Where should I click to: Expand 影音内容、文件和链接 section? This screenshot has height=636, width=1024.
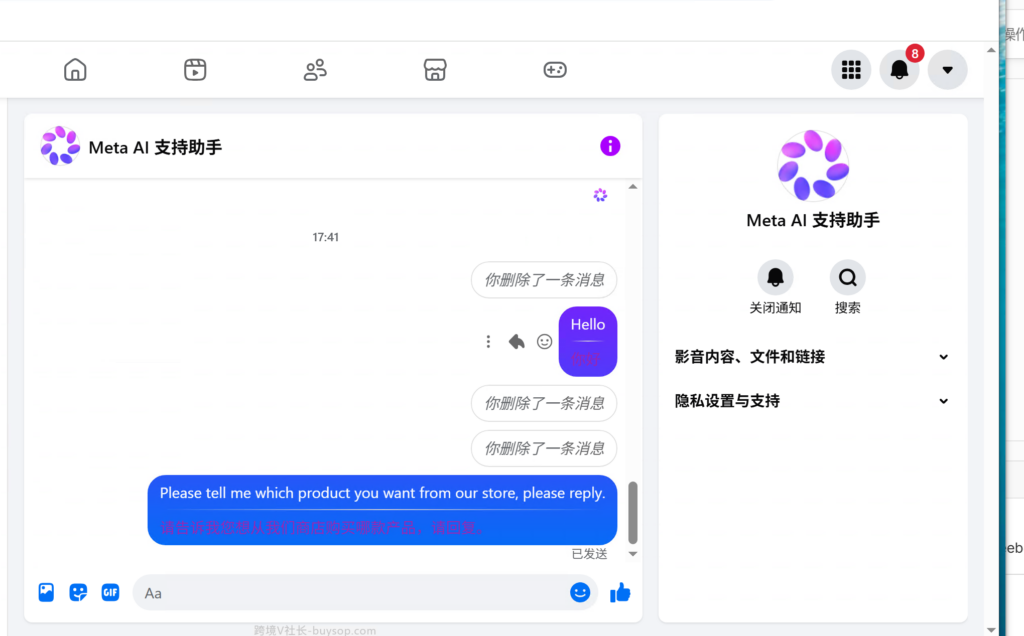(812, 357)
